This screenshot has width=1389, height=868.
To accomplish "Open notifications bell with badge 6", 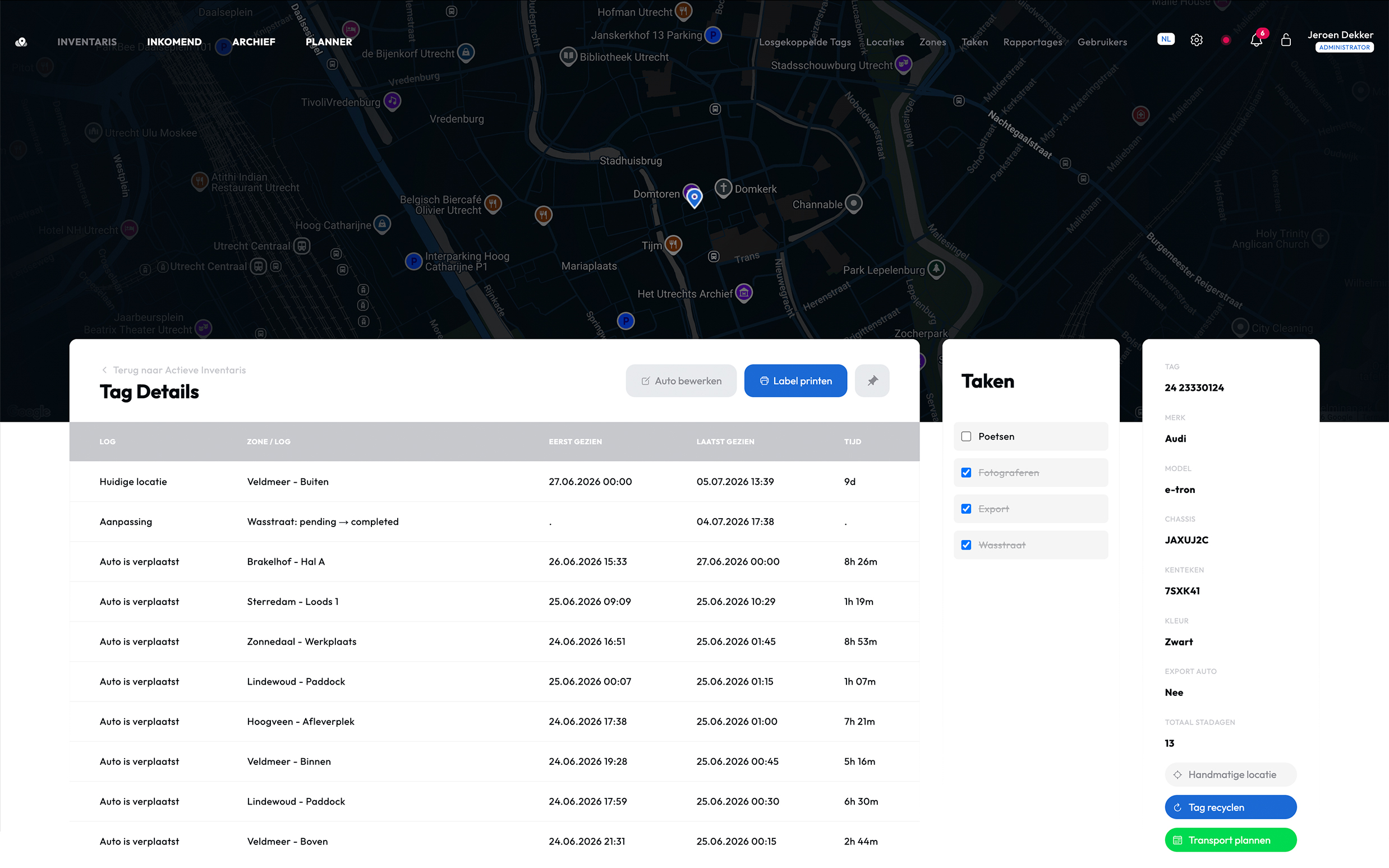I will pyautogui.click(x=1257, y=39).
